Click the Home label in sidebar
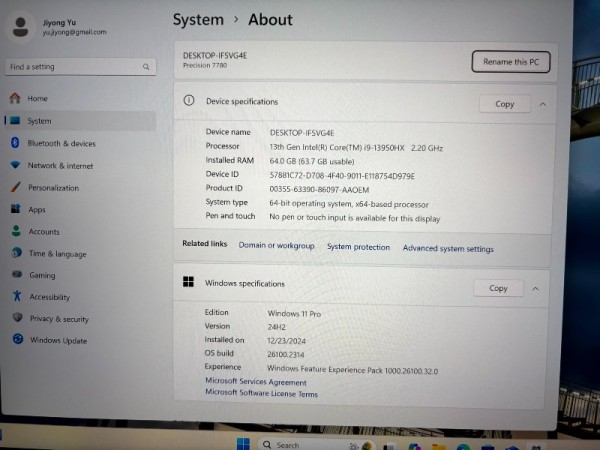This screenshot has height=450, width=600. [37, 99]
